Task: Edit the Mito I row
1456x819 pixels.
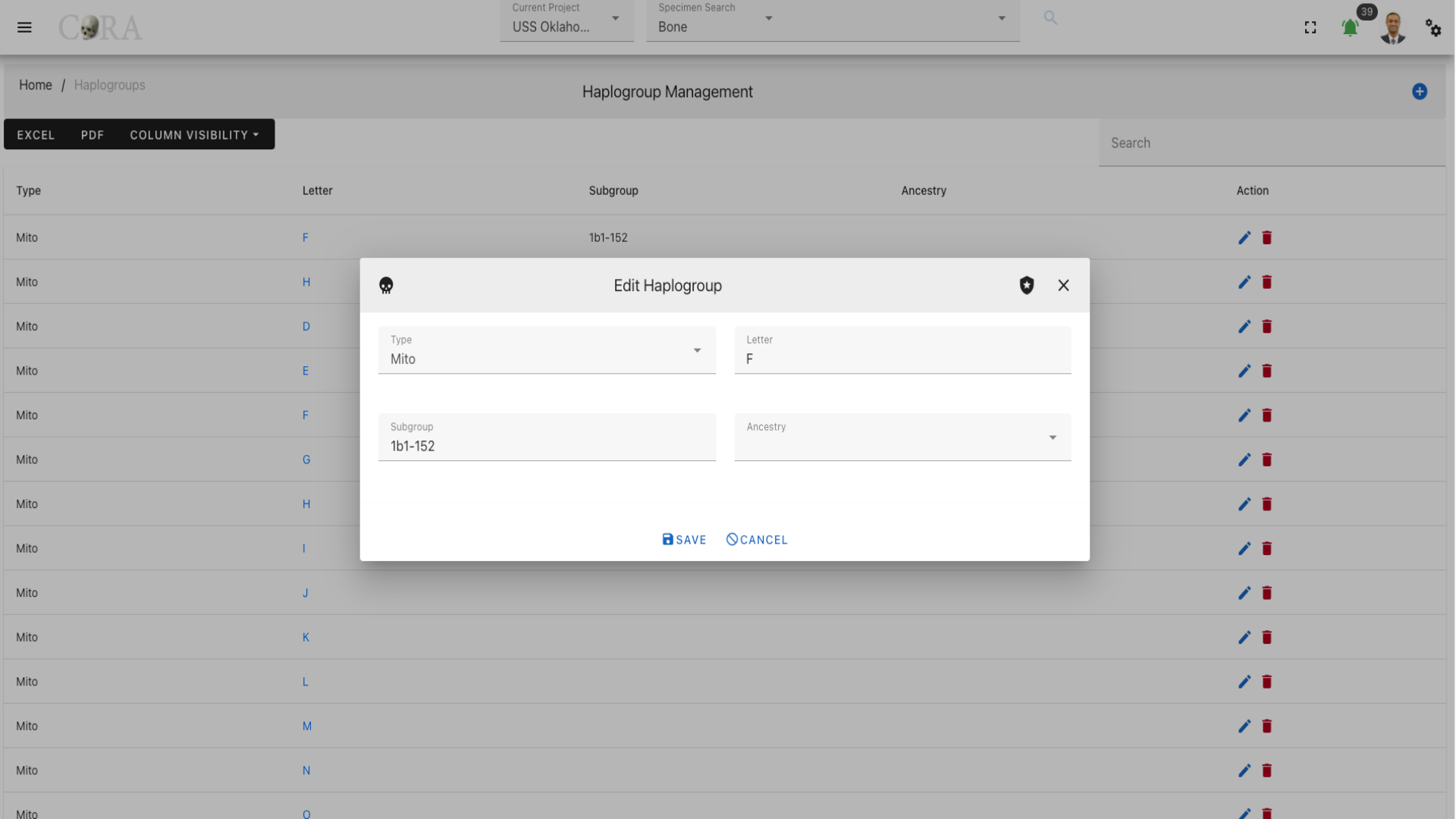Action: click(1244, 549)
